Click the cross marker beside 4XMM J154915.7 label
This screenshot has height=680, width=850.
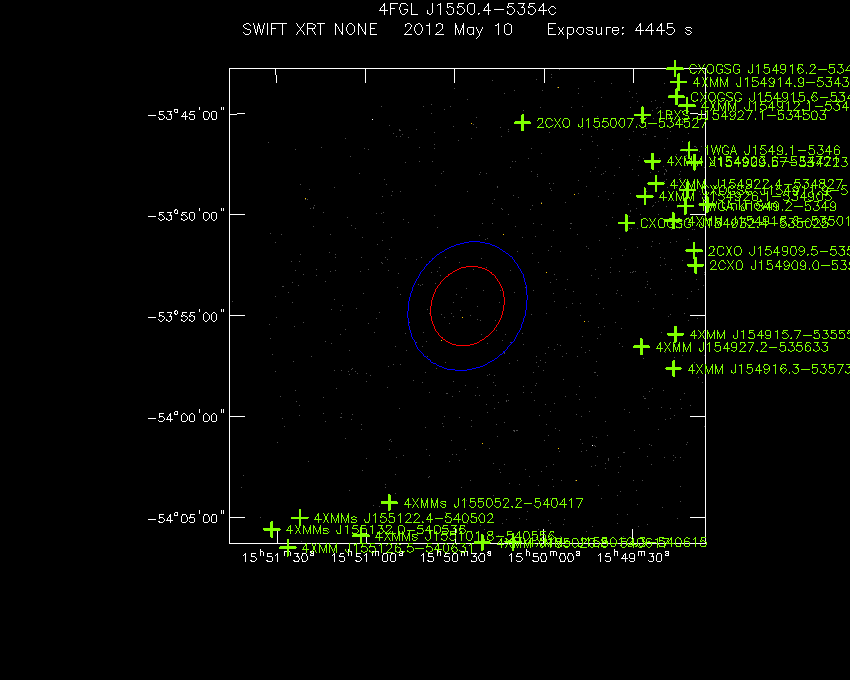point(675,334)
